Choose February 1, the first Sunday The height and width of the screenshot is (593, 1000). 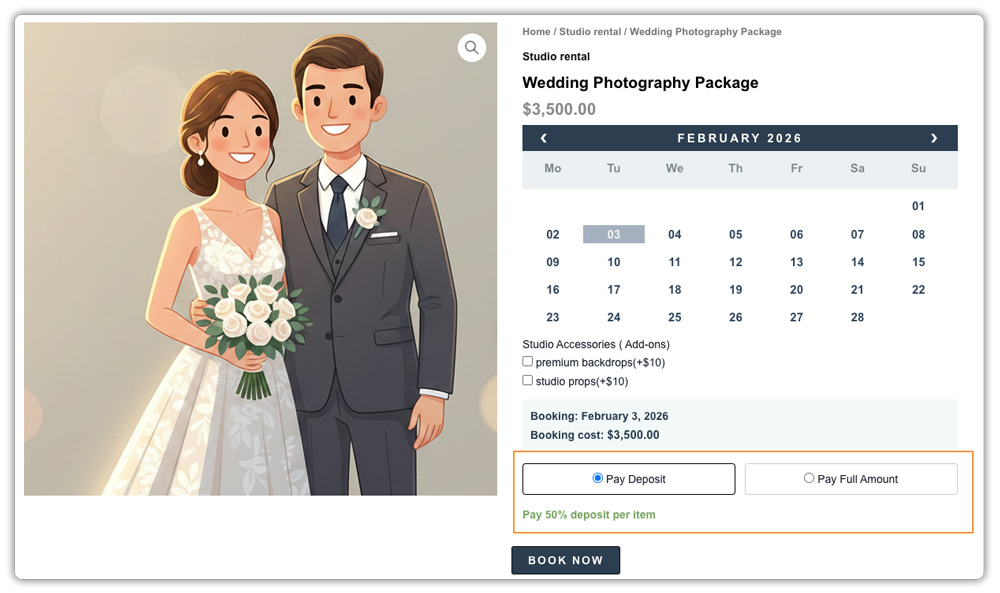click(918, 206)
